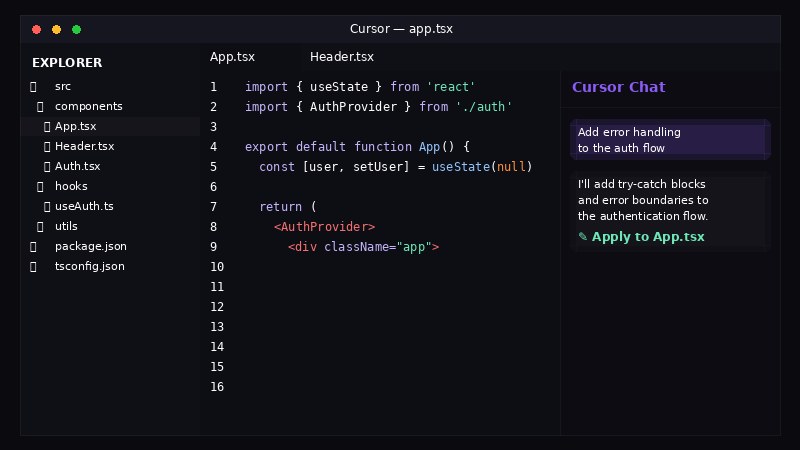Screen dimensions: 800x450
Task: Click the window title 'Cursor — app.tsx'
Action: click(401, 29)
